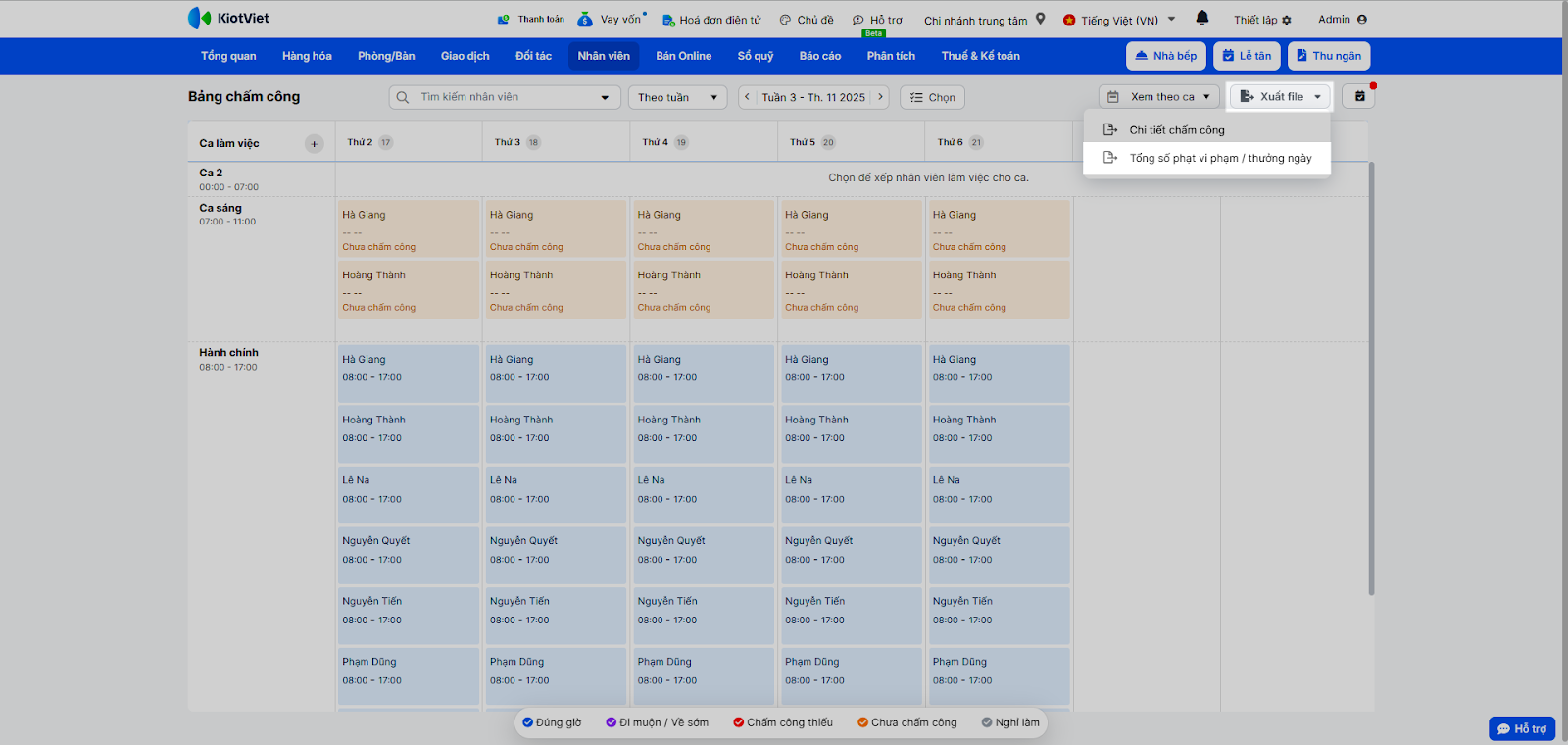Open Hoá đơn điện tử e-invoice
This screenshot has height=745, width=1568.
pyautogui.click(x=711, y=20)
